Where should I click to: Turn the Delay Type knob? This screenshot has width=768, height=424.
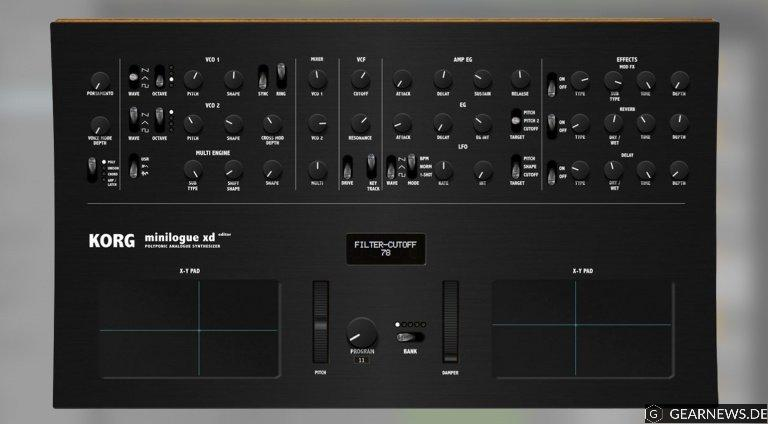(x=580, y=170)
